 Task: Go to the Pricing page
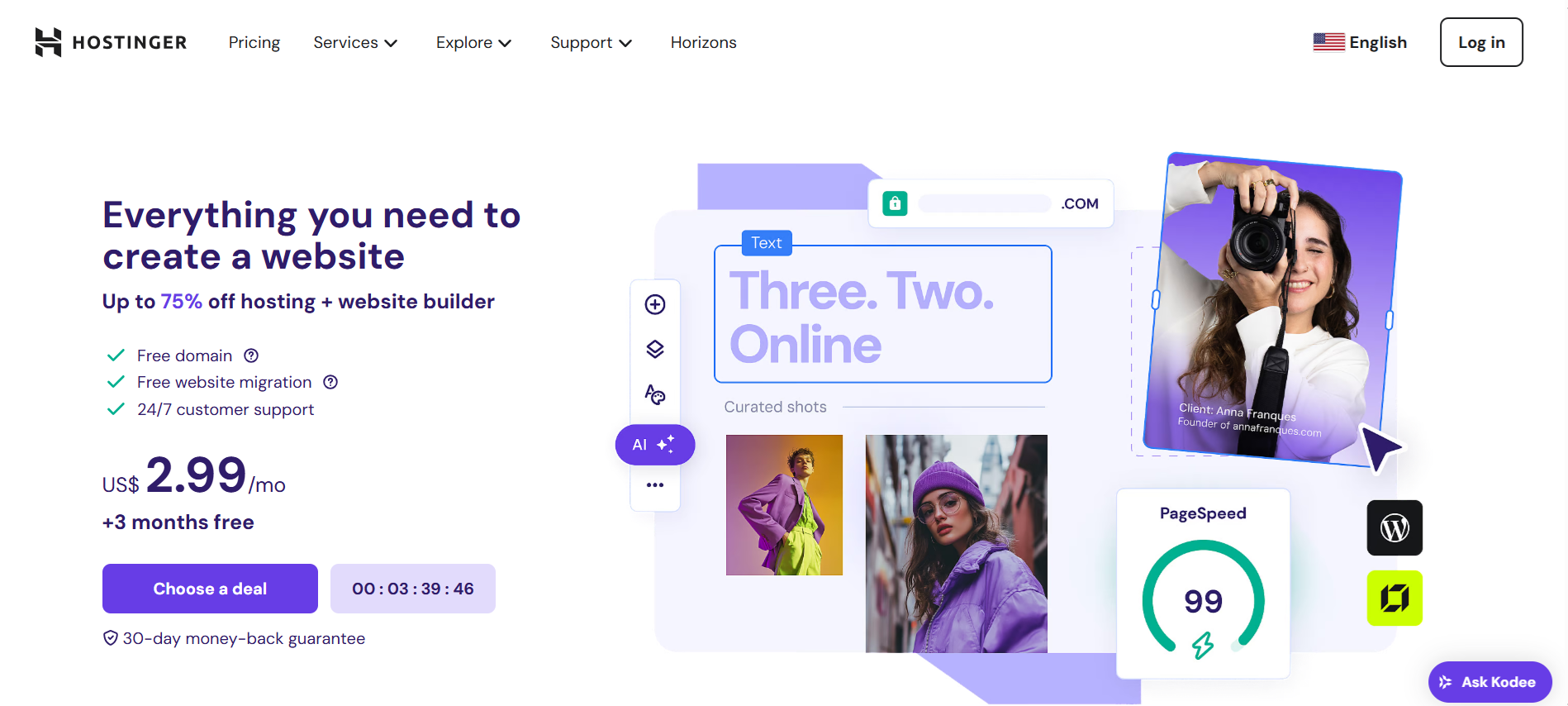point(254,42)
